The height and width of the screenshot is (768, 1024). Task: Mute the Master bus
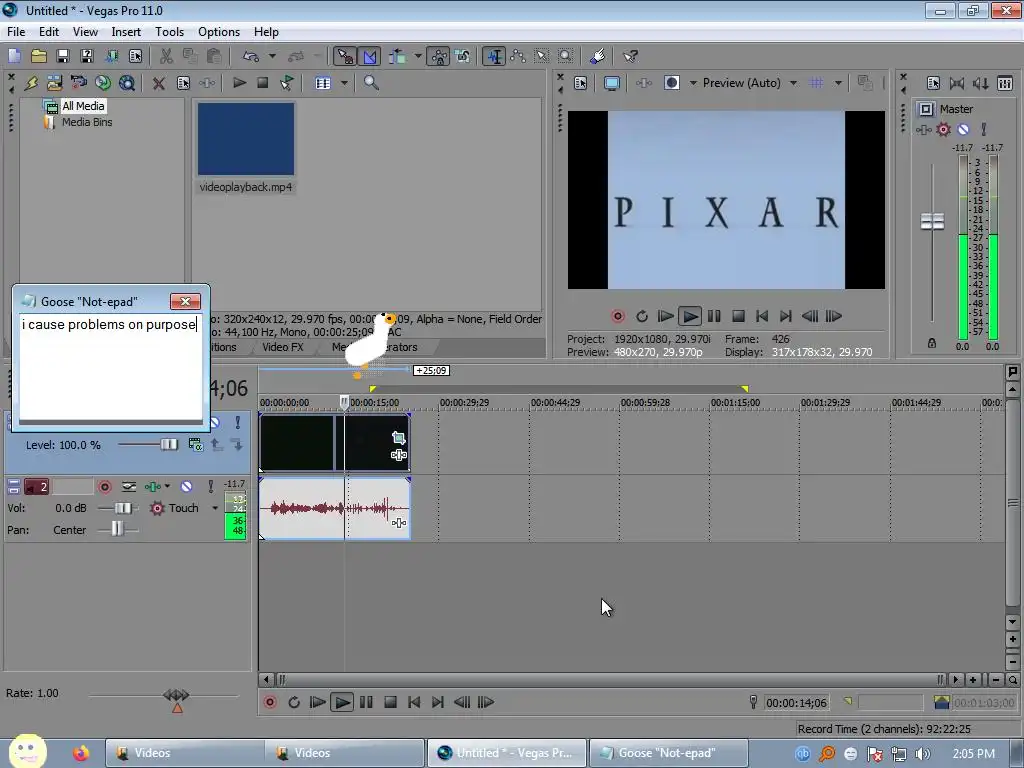963,129
